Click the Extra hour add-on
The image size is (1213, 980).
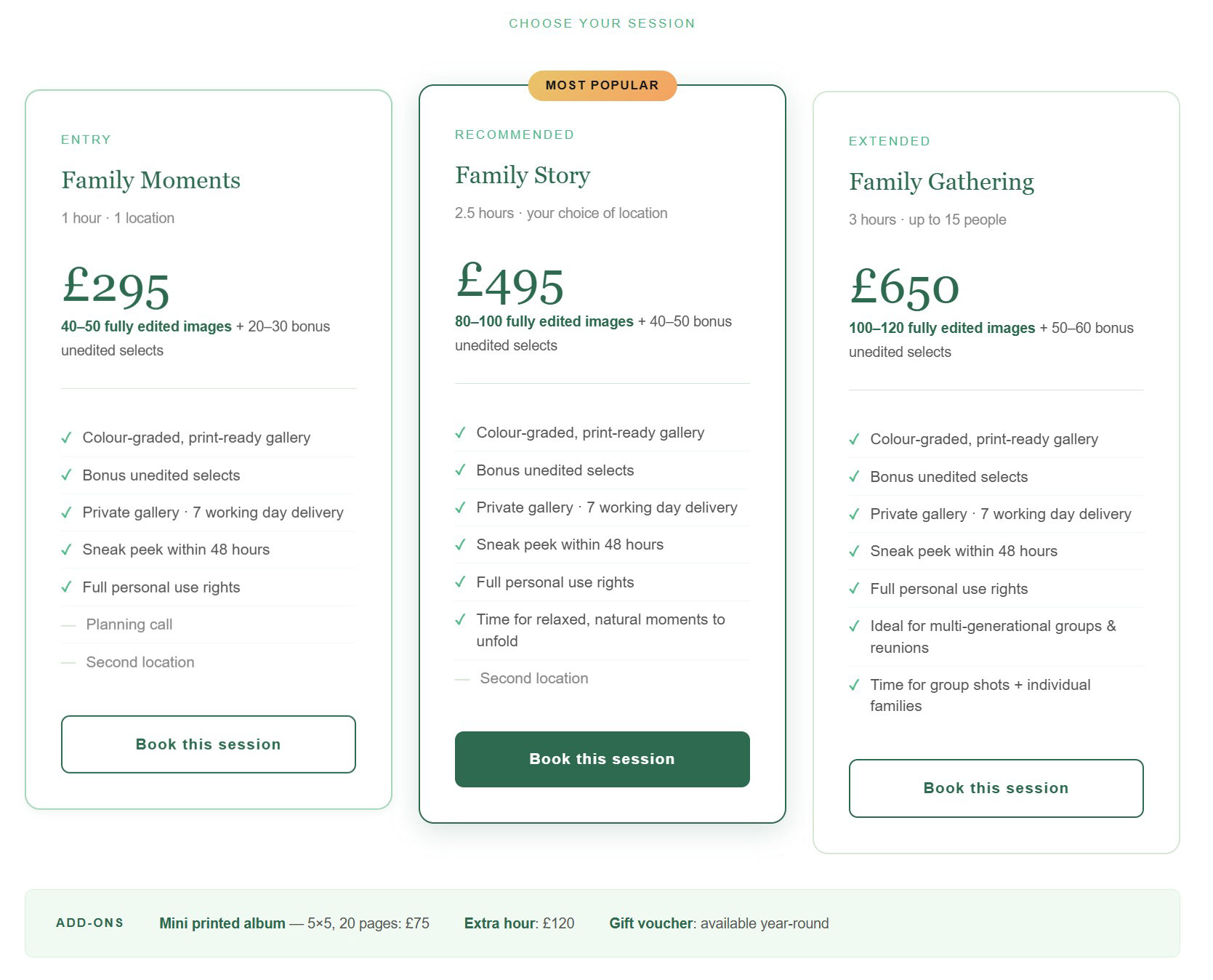(x=519, y=923)
